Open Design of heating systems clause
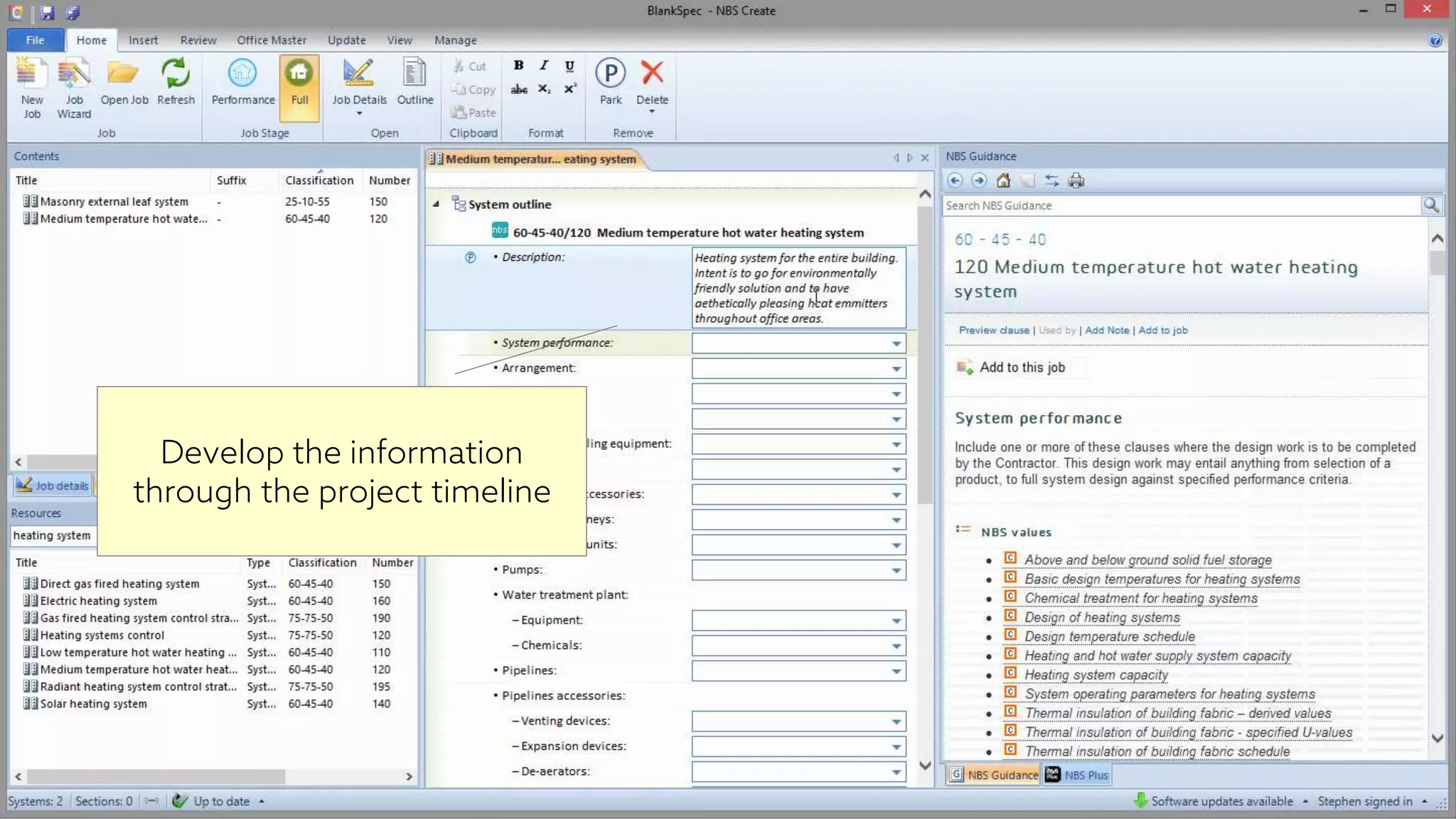Image resolution: width=1456 pixels, height=819 pixels. pyautogui.click(x=1102, y=617)
